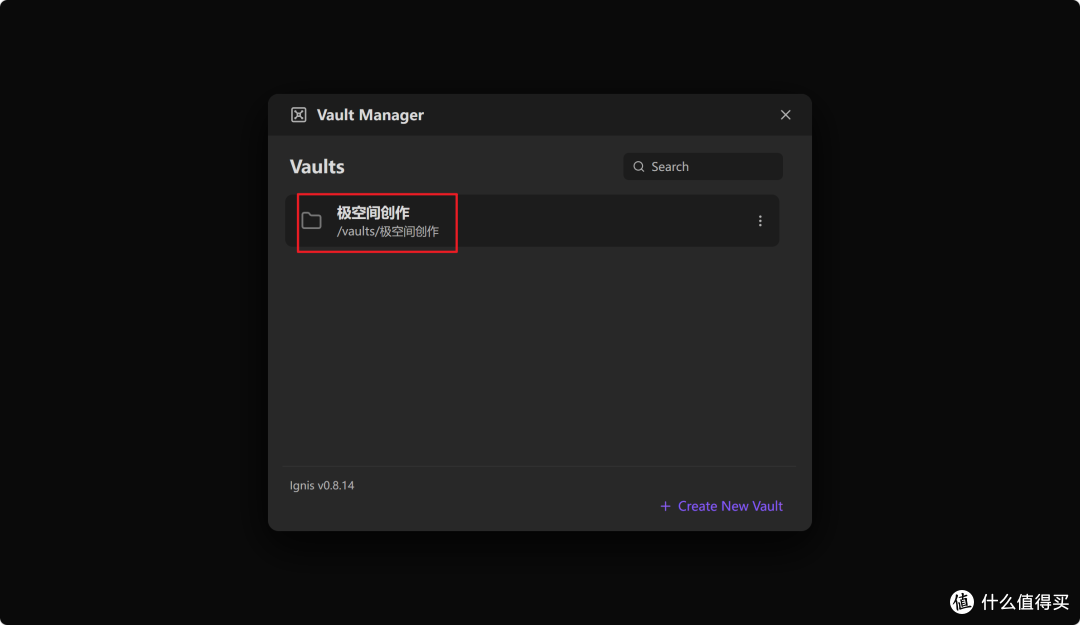Click the 值 watermark logo icon
1080x625 pixels.
coord(962,602)
